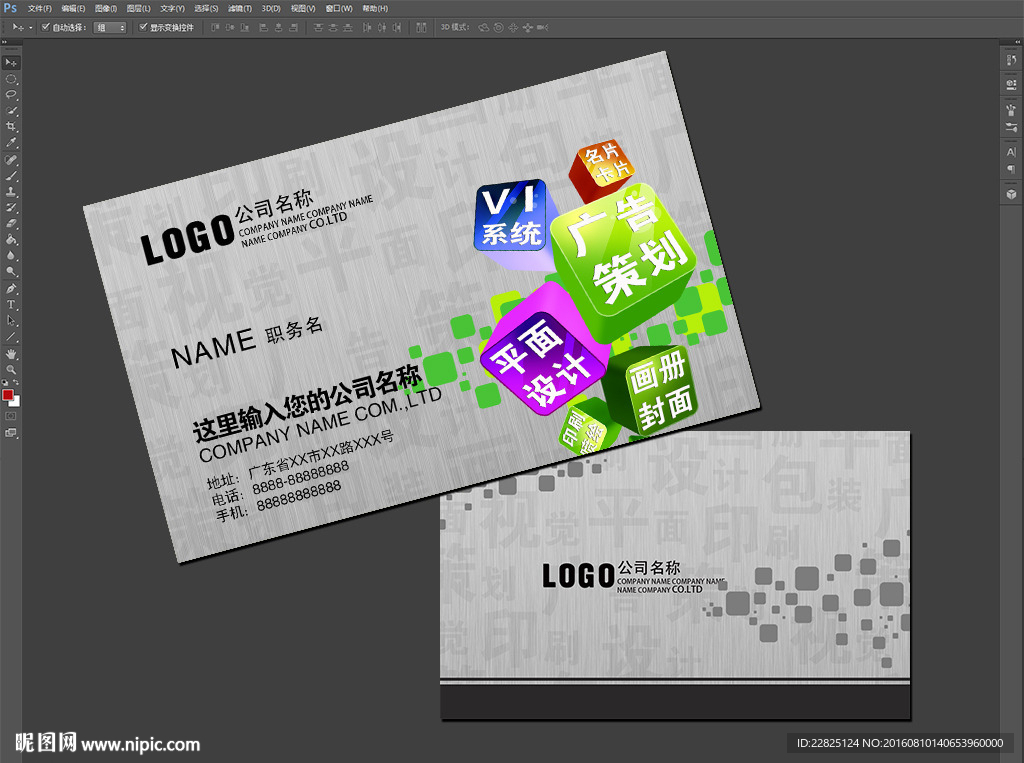The height and width of the screenshot is (763, 1024).
Task: Select the Type tool
Action: (11, 304)
